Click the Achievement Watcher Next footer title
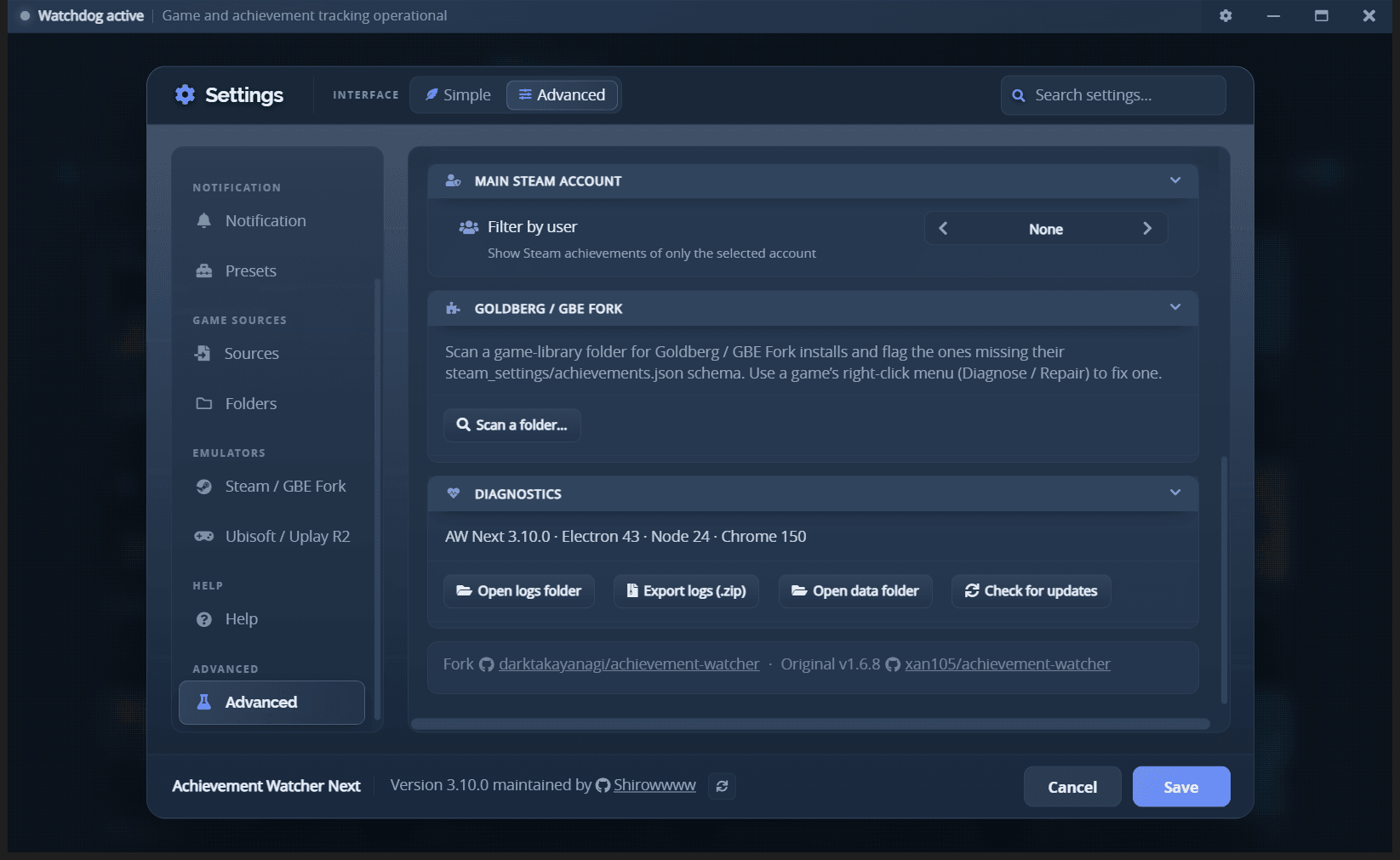 266,786
